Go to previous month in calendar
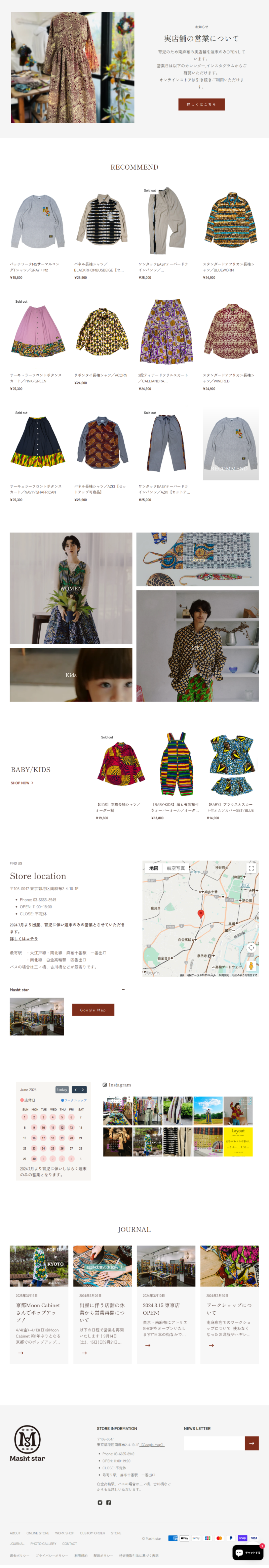The width and height of the screenshot is (269, 1568). pos(75,1090)
